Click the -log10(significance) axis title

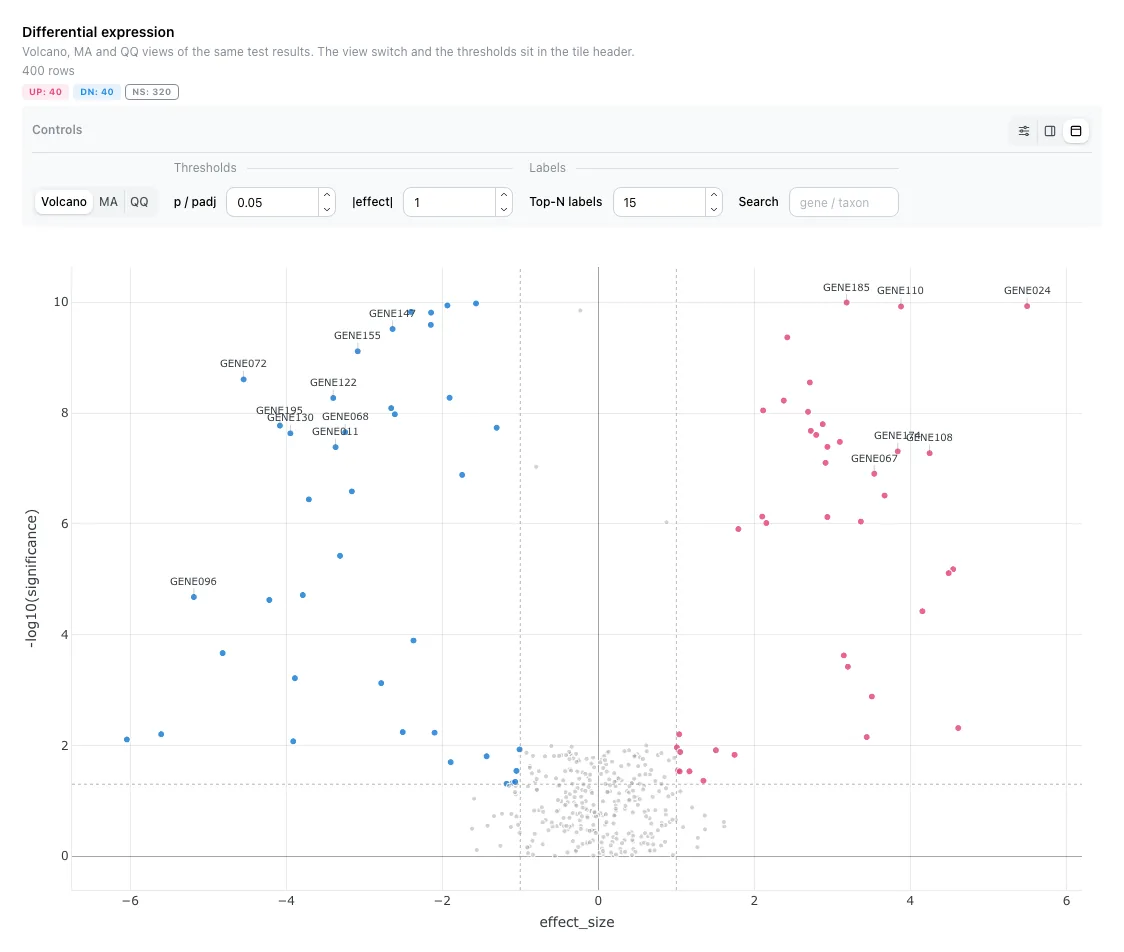pyautogui.click(x=32, y=579)
